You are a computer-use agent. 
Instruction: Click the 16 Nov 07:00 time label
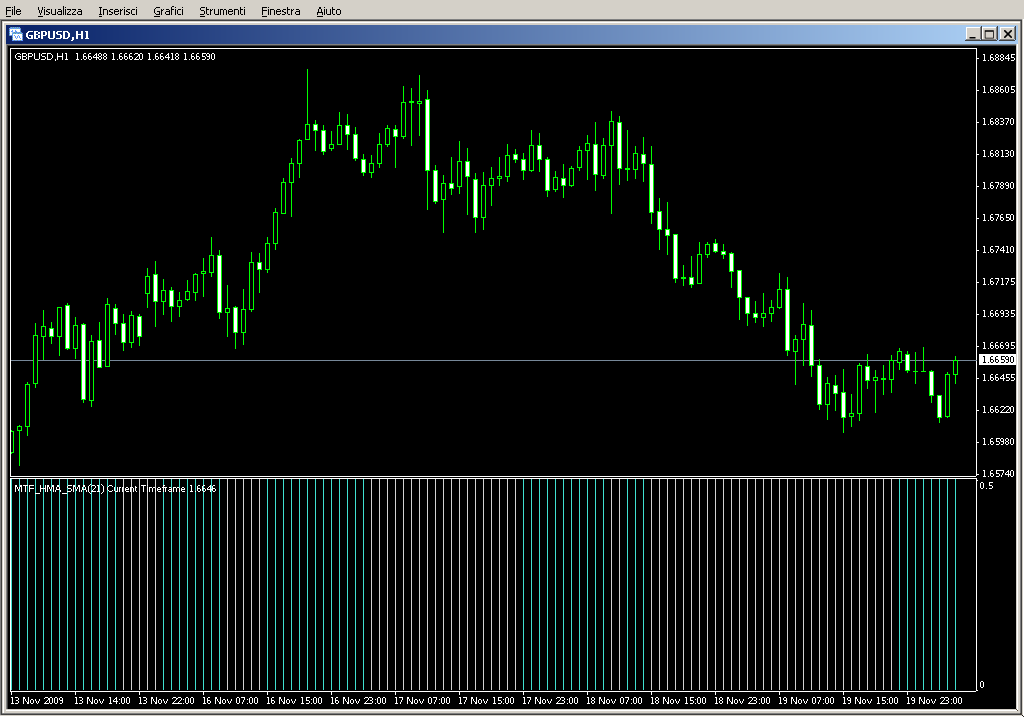230,701
